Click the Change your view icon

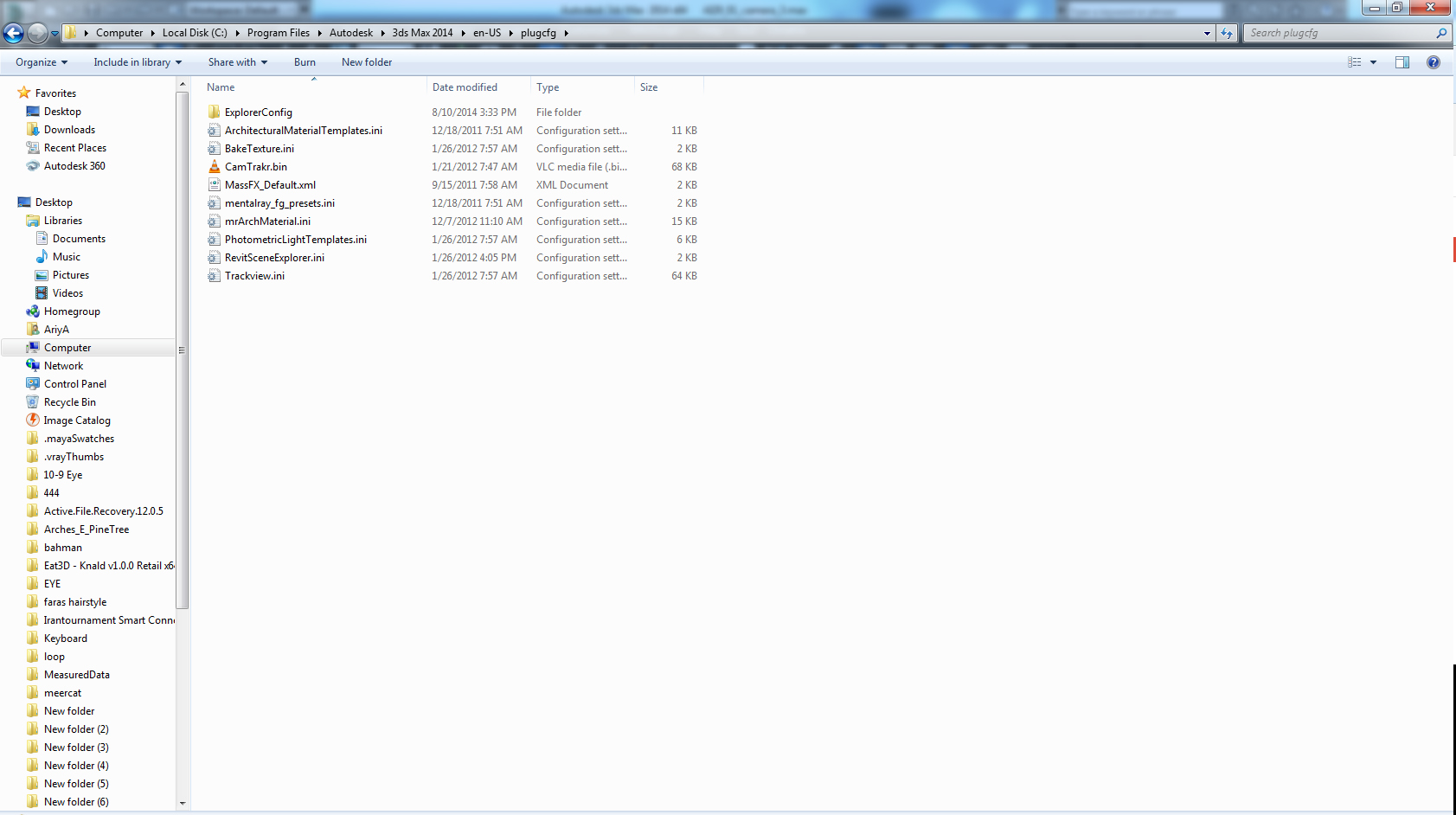pyautogui.click(x=1355, y=62)
